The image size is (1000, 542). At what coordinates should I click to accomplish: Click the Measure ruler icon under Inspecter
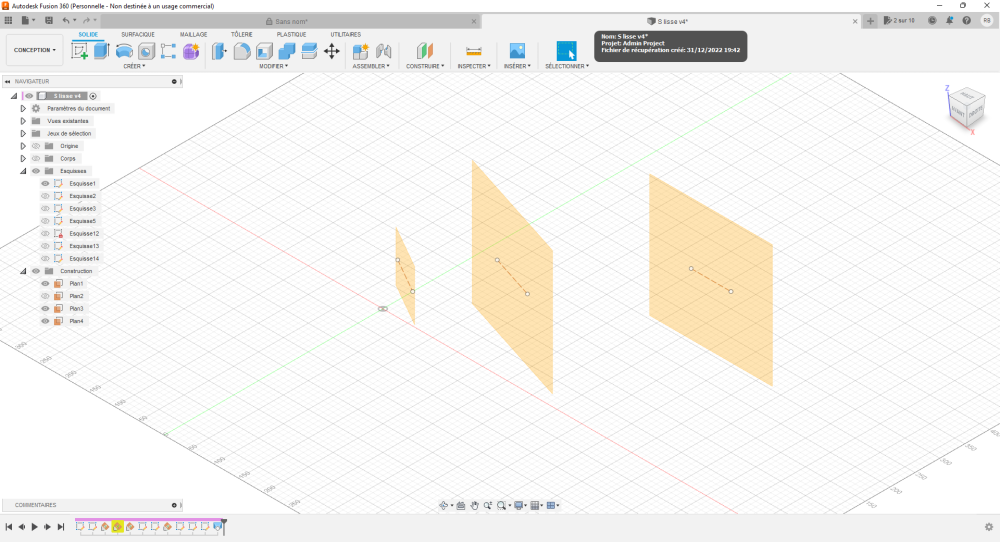(x=474, y=51)
